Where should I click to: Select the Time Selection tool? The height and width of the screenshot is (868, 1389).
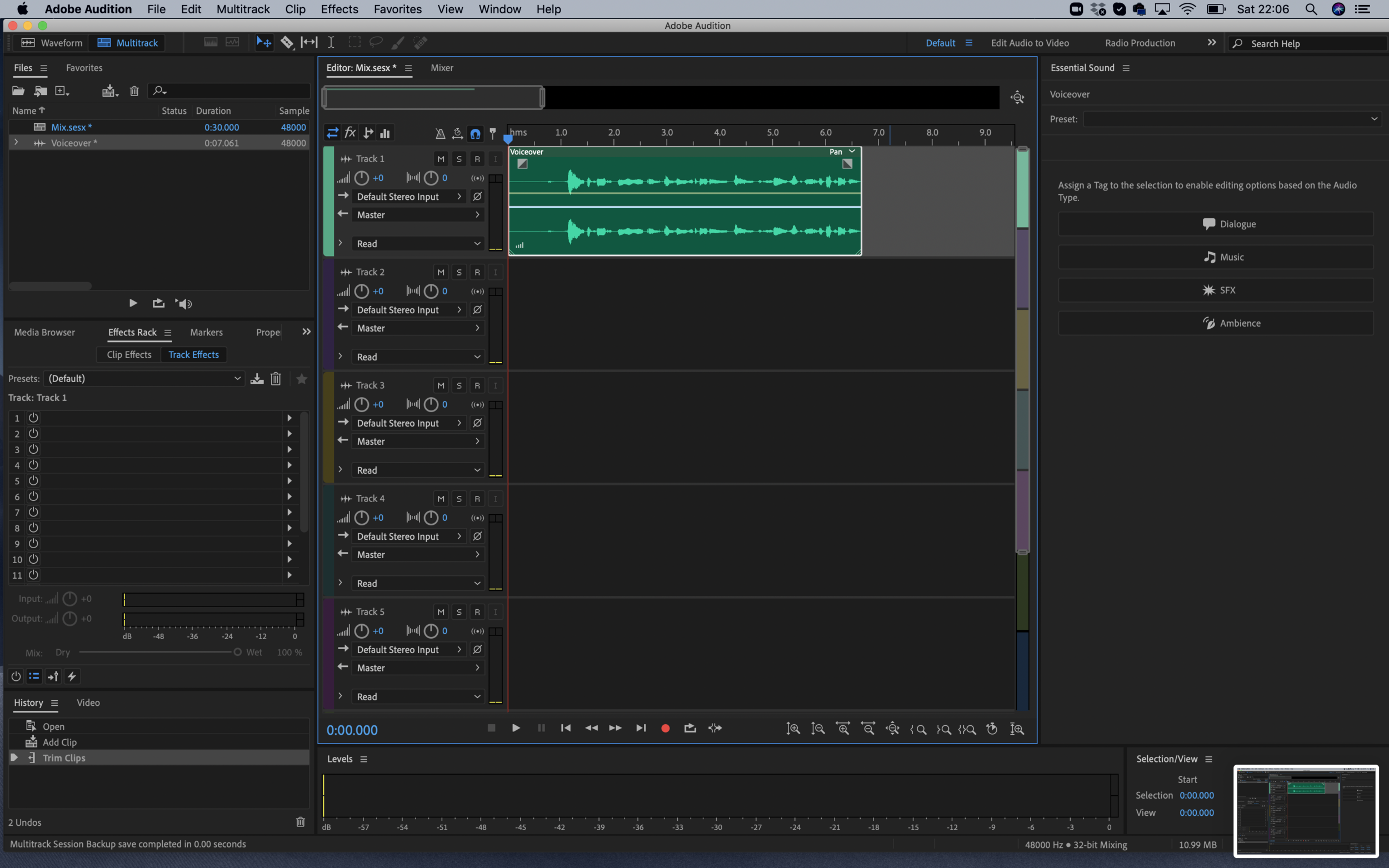(x=331, y=42)
